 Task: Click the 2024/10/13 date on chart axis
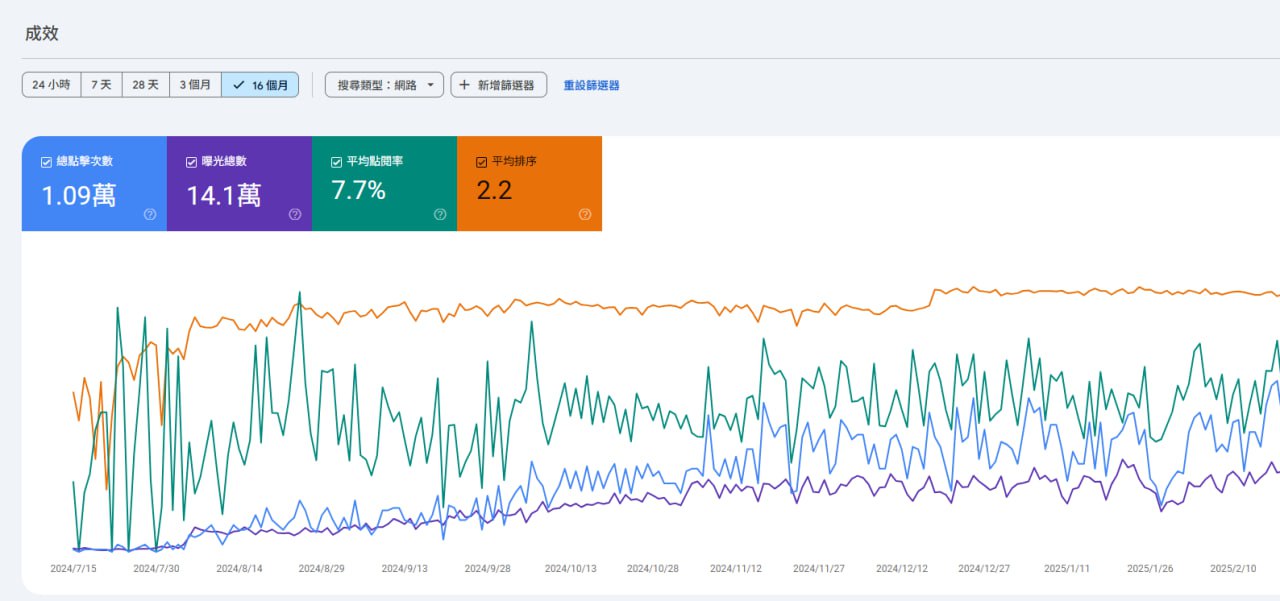(570, 568)
